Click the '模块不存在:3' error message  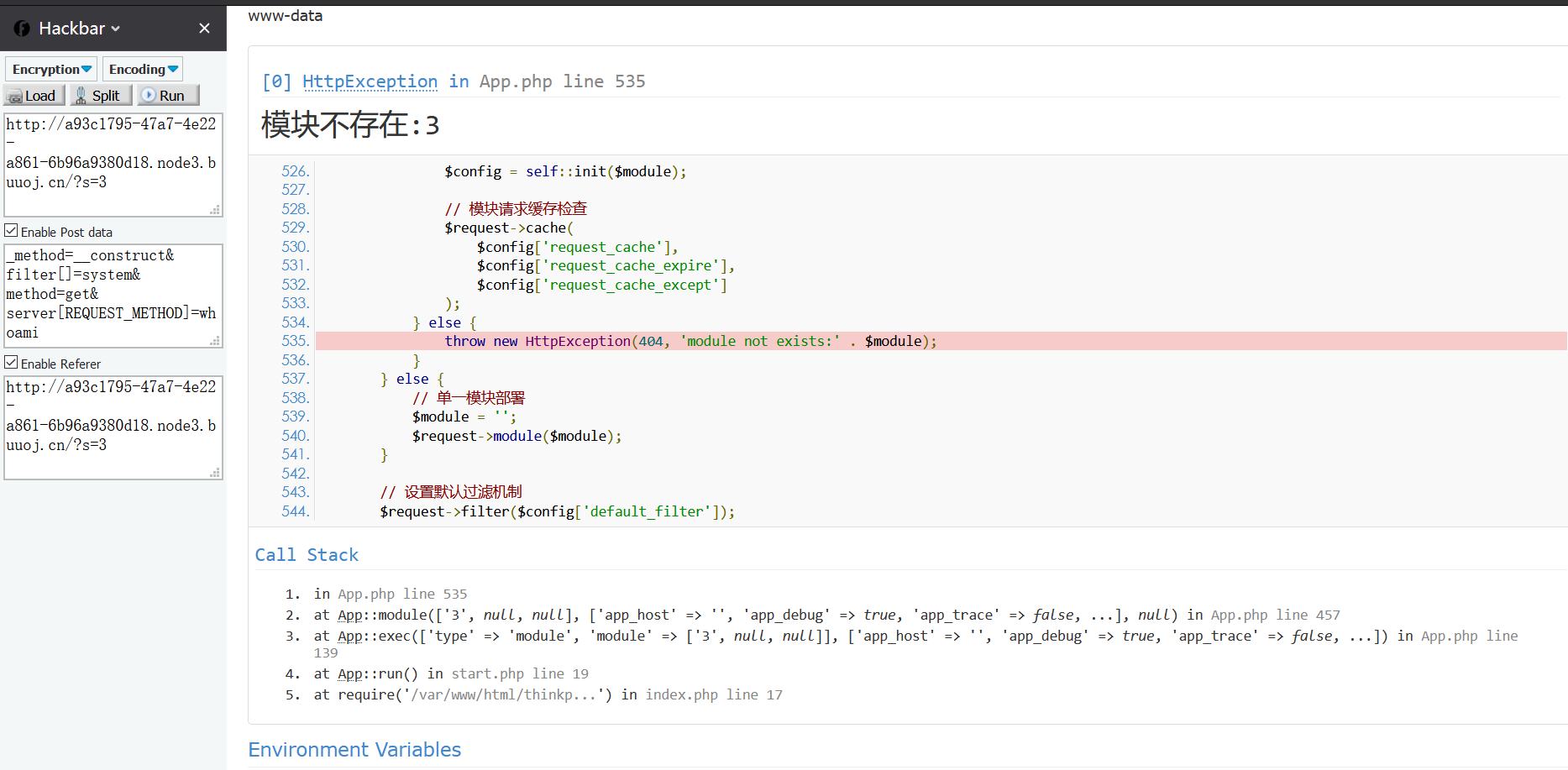point(350,125)
